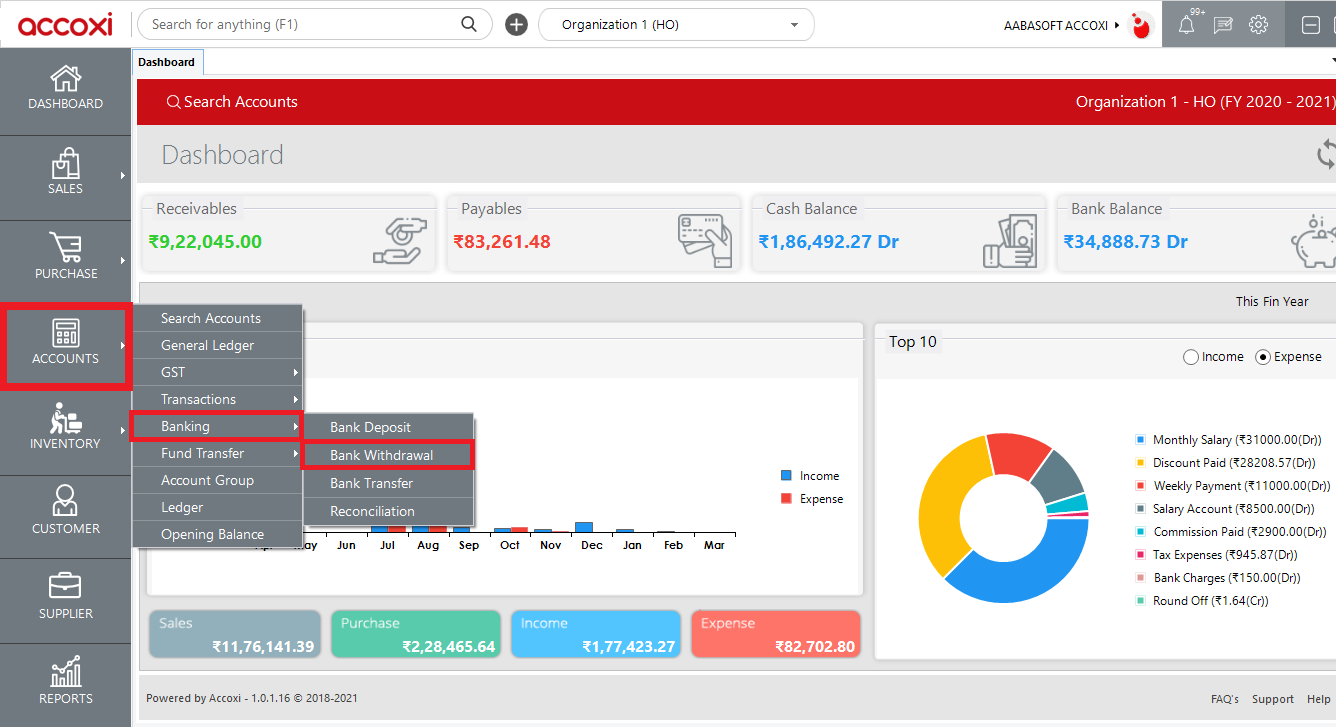The width and height of the screenshot is (1336, 727).
Task: Open the Support link
Action: click(1273, 699)
